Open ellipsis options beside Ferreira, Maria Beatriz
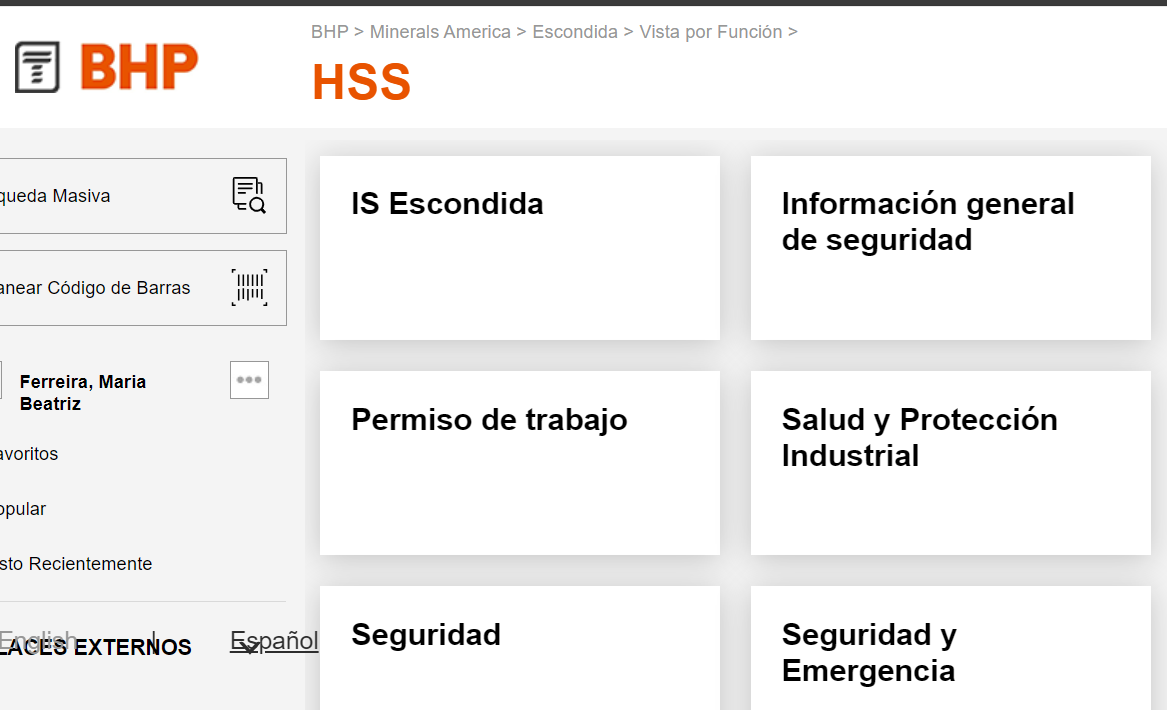Viewport: 1167px width, 710px height. coord(248,379)
